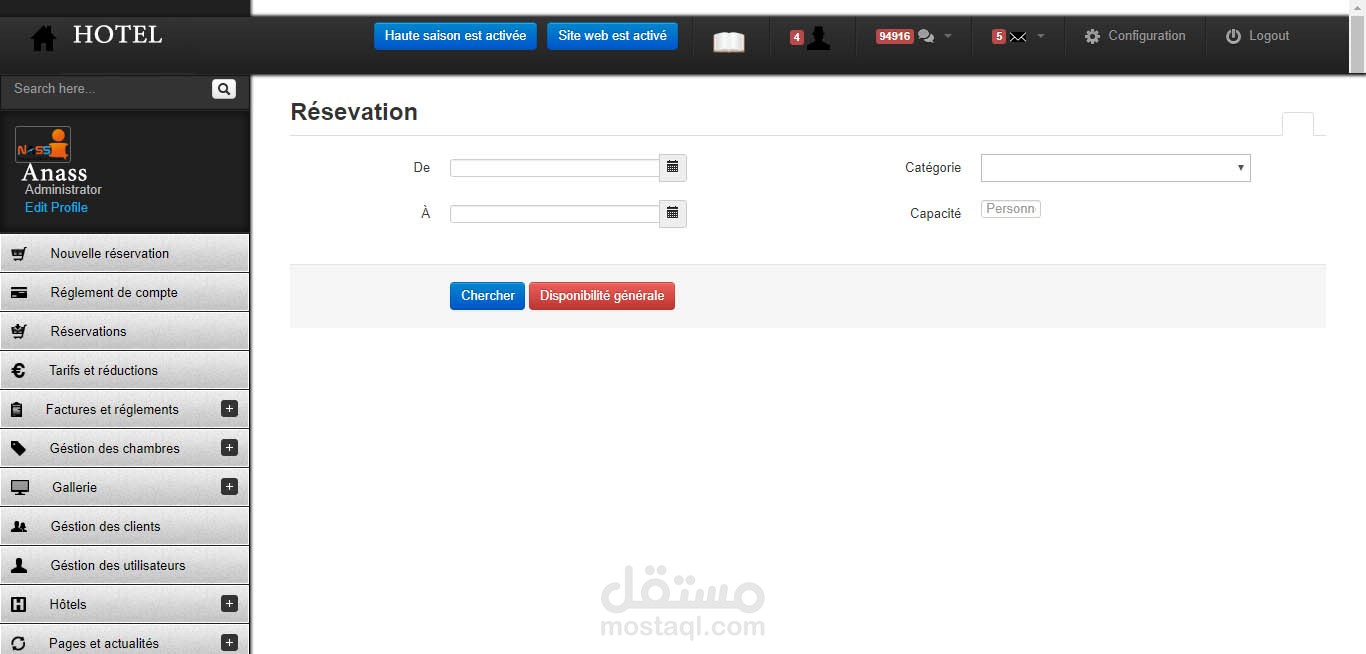Open messages dropdown arrow next to 94916
The width and height of the screenshot is (1366, 654).
point(948,36)
